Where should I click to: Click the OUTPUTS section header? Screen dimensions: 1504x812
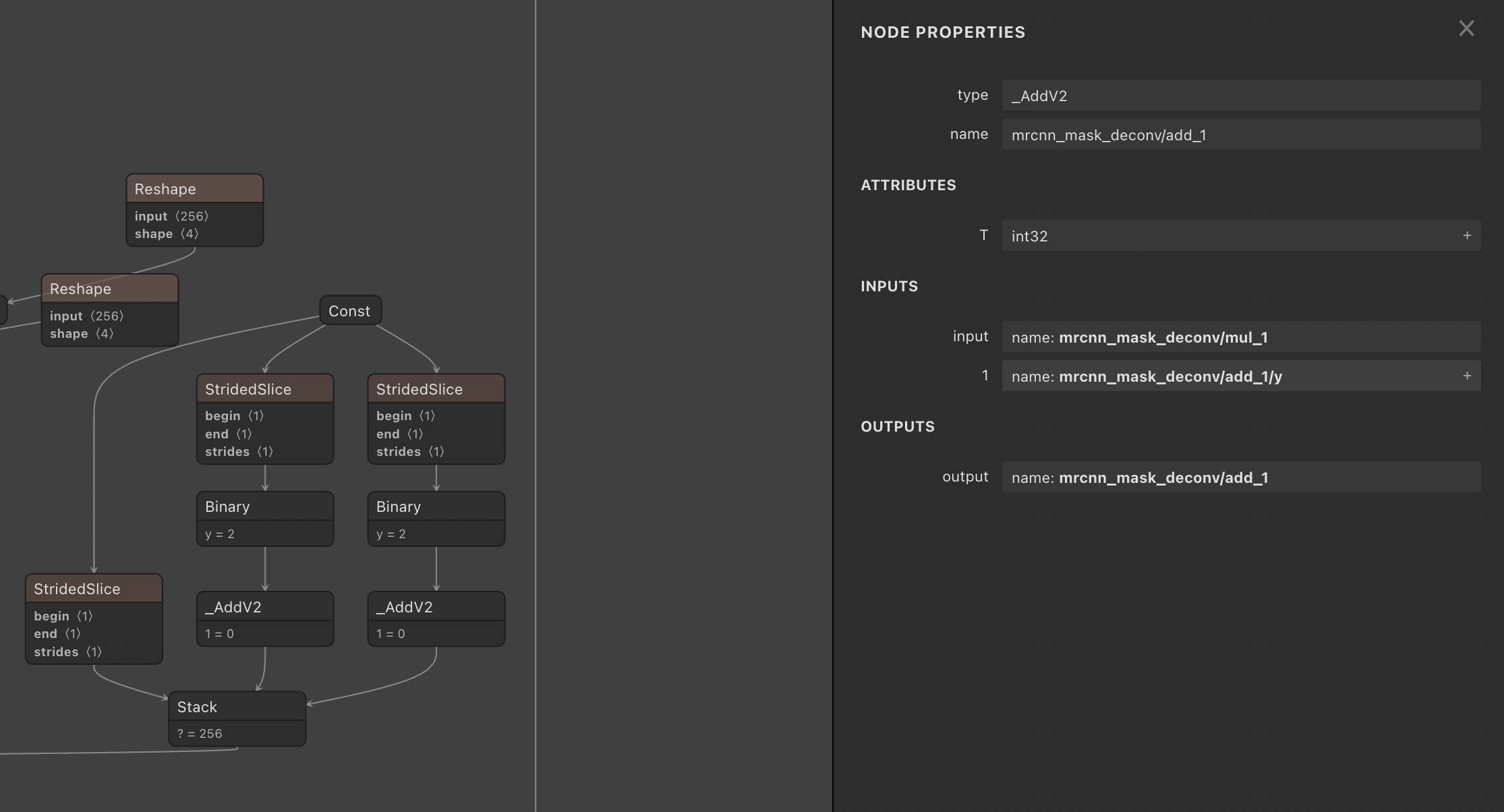pyautogui.click(x=897, y=426)
